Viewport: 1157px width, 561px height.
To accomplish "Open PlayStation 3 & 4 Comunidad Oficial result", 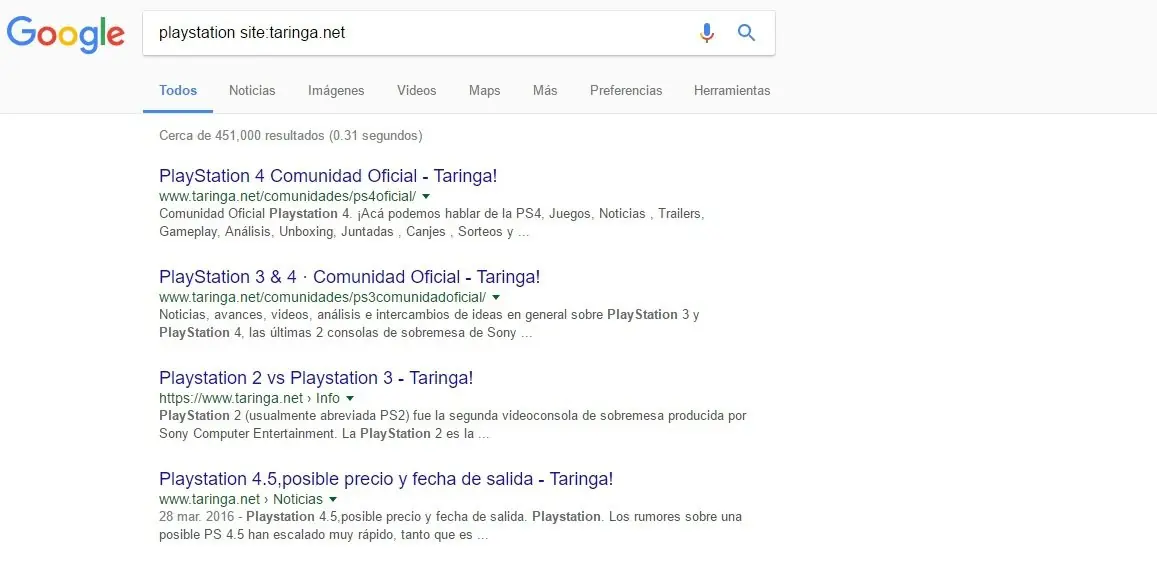I will (x=350, y=277).
